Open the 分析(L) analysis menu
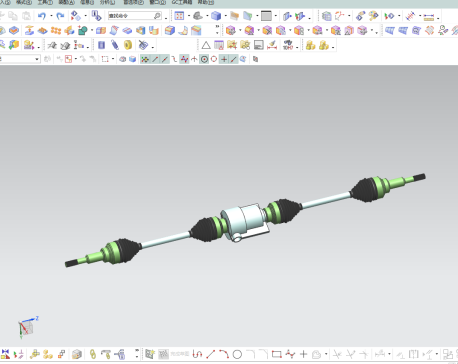 click(x=107, y=2)
